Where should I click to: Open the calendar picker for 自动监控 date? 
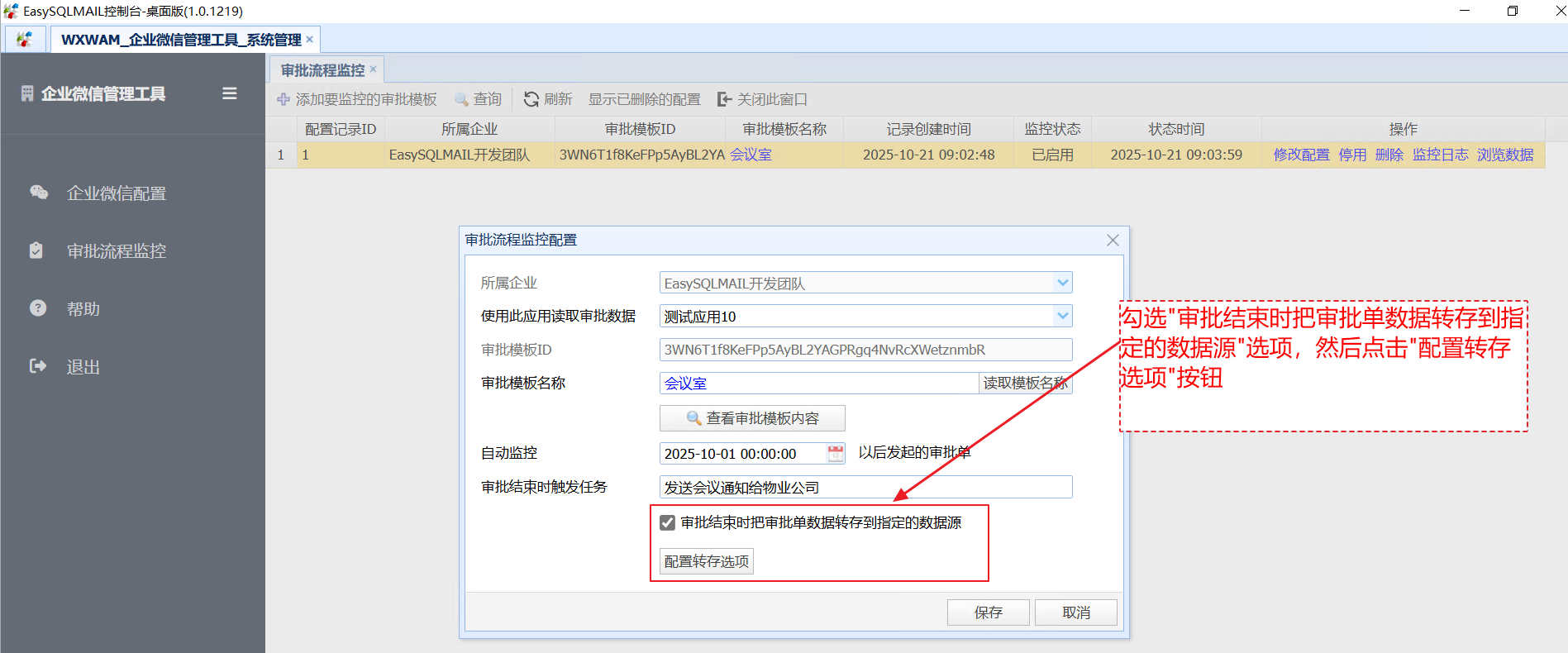[x=836, y=453]
